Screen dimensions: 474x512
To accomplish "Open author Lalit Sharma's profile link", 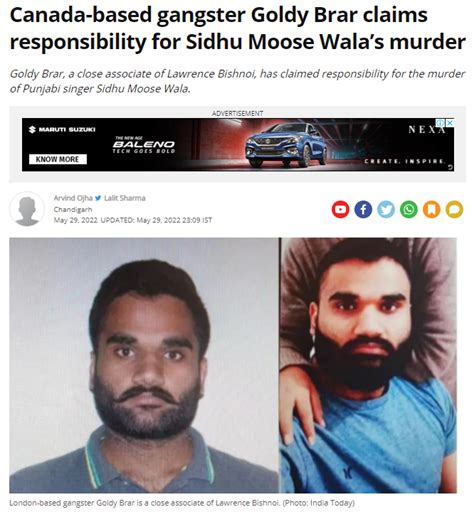I will click(125, 198).
